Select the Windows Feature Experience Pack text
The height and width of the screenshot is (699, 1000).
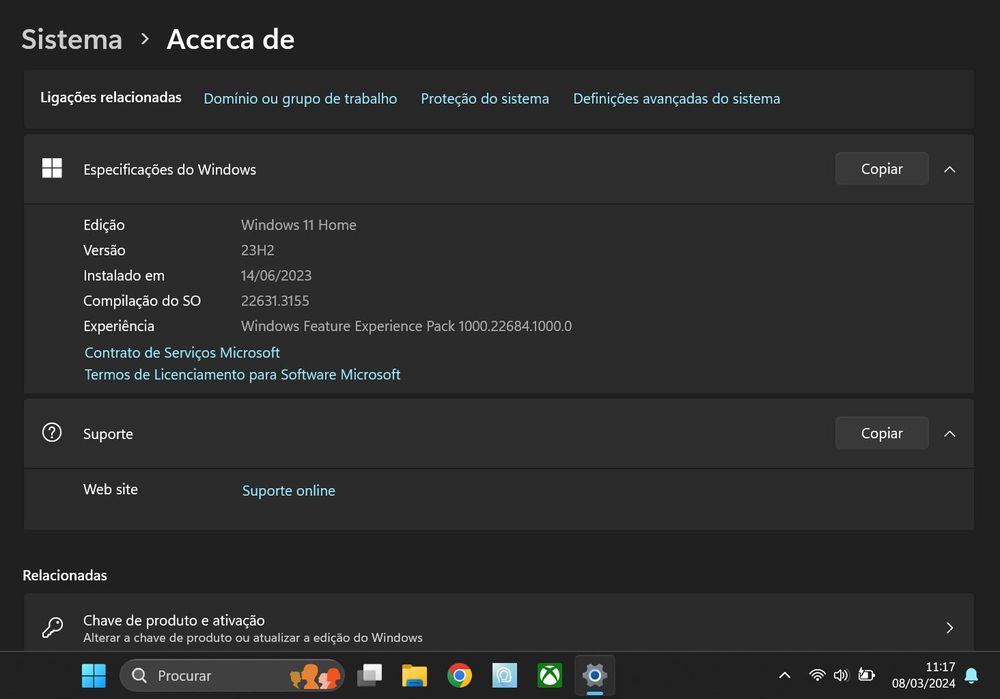(406, 326)
